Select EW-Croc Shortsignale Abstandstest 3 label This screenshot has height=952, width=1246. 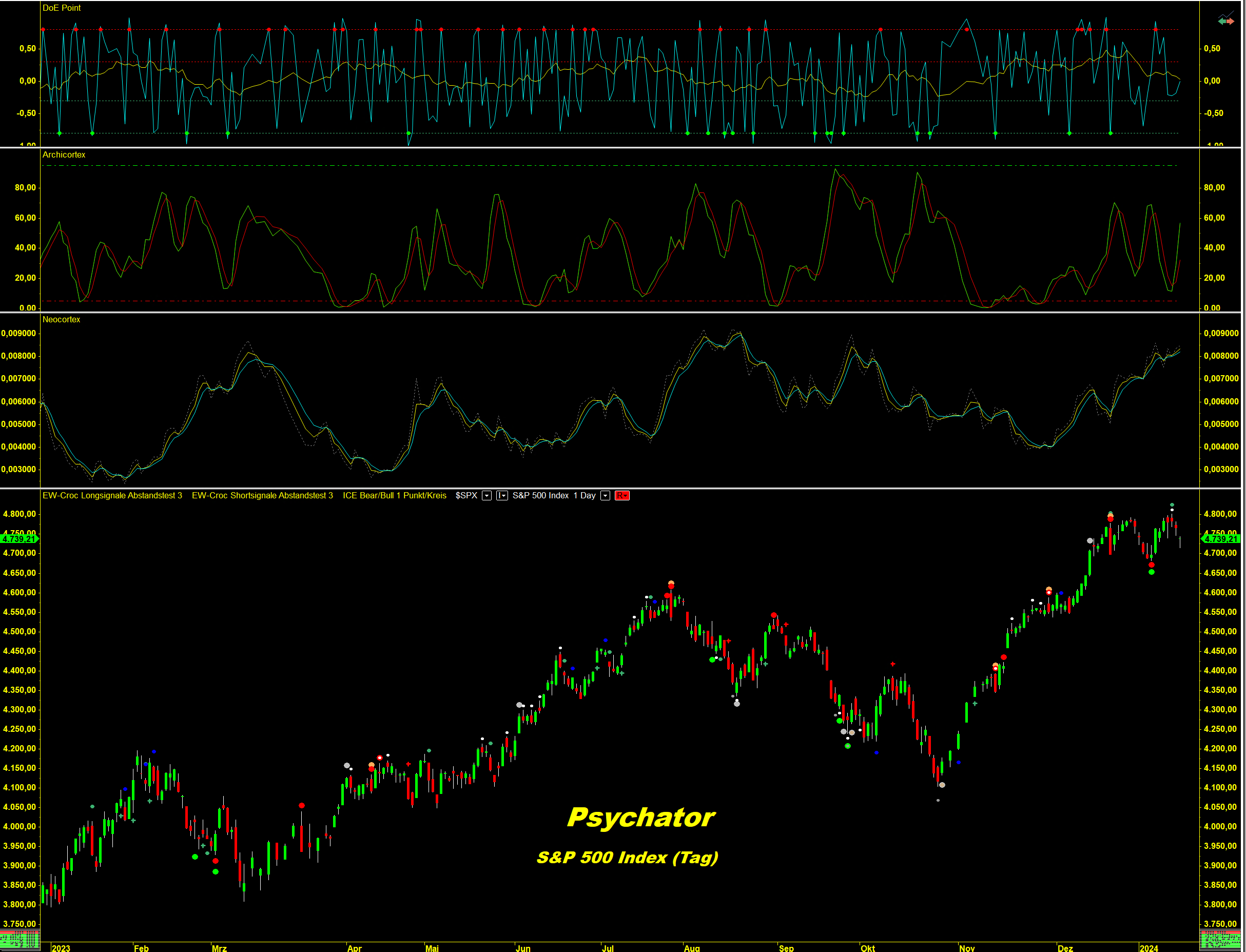point(262,496)
